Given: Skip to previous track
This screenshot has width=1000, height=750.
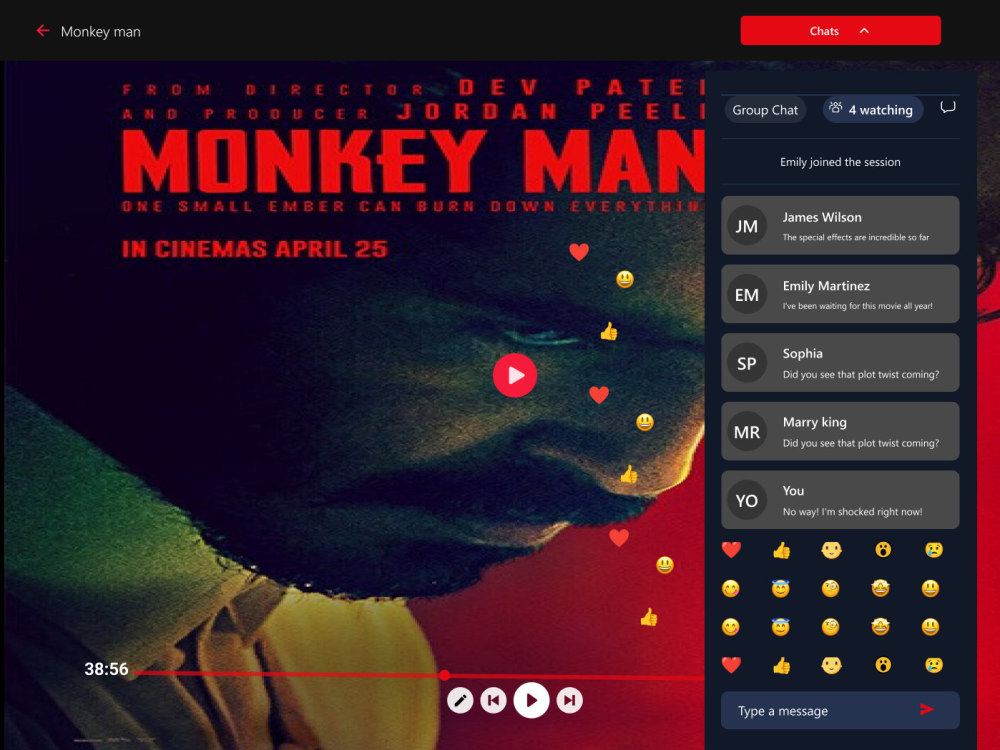Looking at the screenshot, I should 493,700.
